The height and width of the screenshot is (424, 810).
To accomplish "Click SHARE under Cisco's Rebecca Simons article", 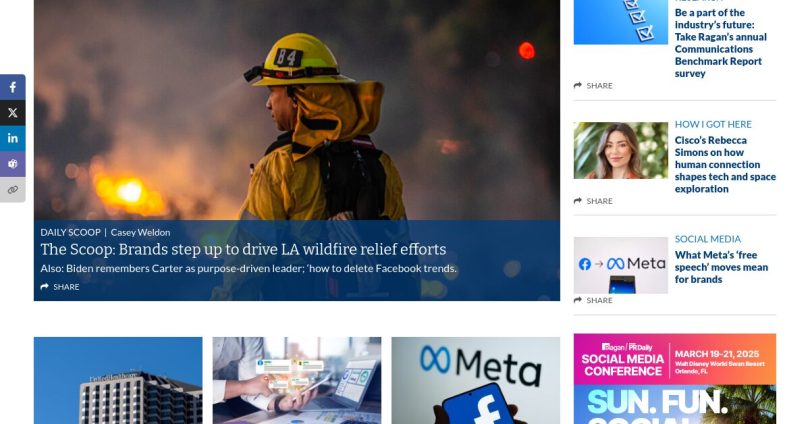I will pyautogui.click(x=593, y=201).
